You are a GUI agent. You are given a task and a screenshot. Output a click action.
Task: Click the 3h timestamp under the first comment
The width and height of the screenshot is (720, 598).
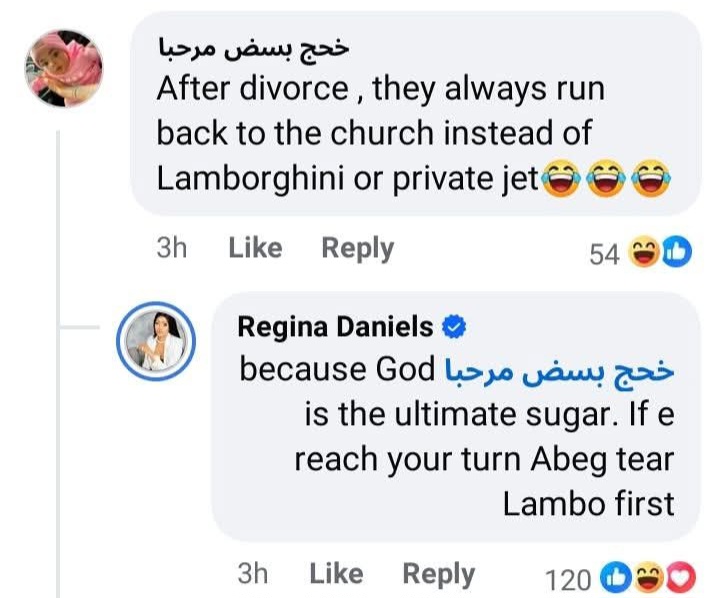172,248
